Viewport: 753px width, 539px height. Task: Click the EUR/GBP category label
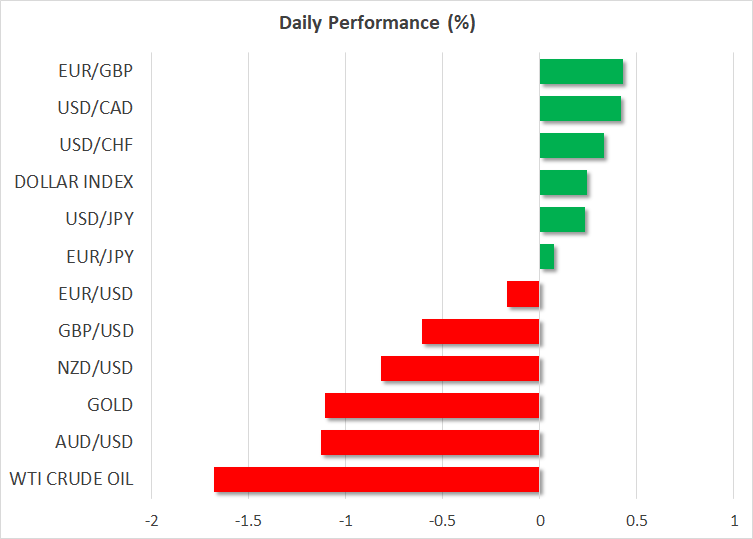[96, 72]
